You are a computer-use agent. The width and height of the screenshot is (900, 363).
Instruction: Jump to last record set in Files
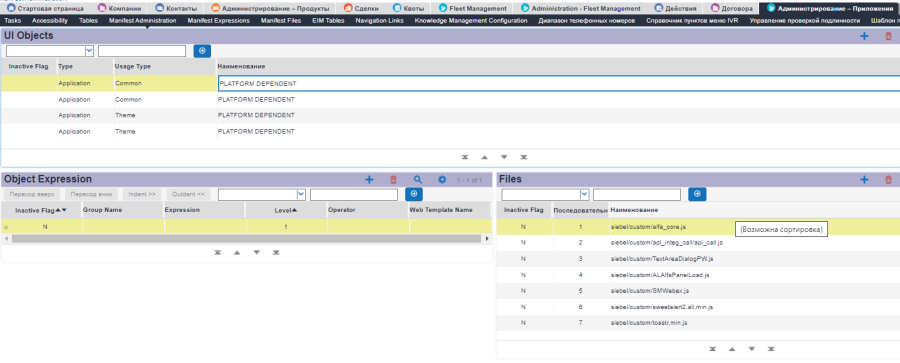click(771, 349)
